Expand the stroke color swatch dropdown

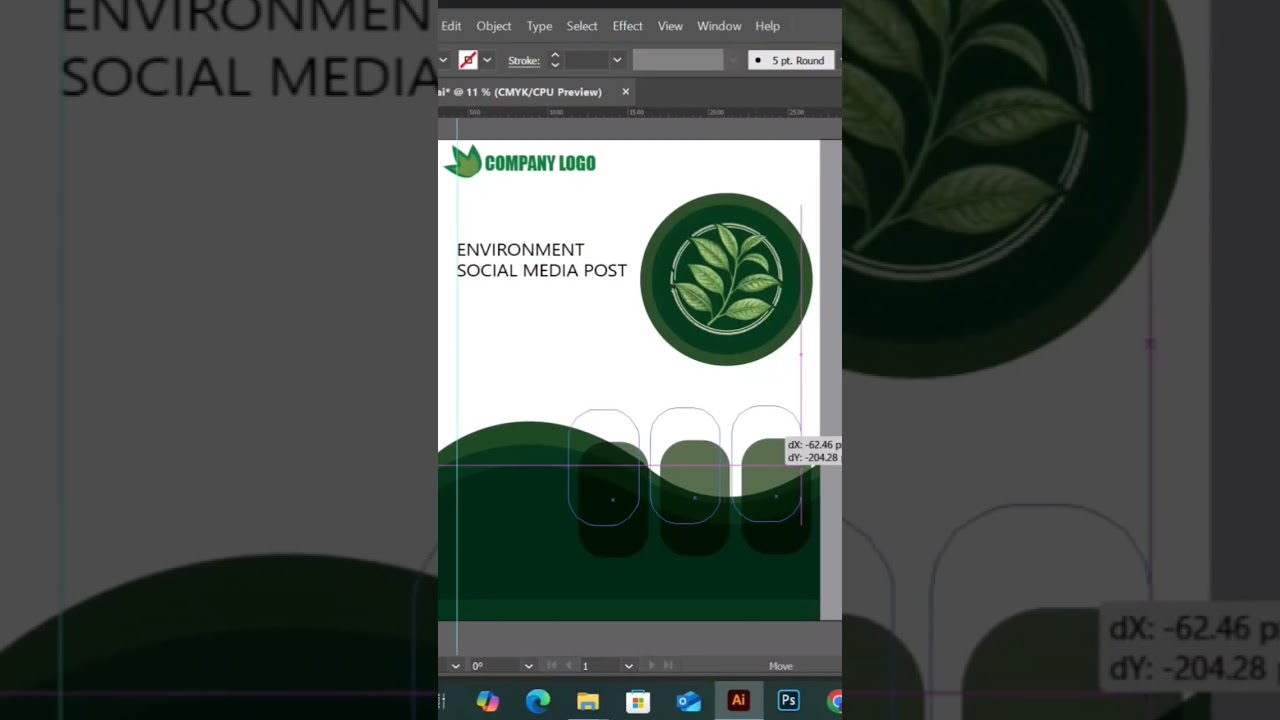(487, 60)
